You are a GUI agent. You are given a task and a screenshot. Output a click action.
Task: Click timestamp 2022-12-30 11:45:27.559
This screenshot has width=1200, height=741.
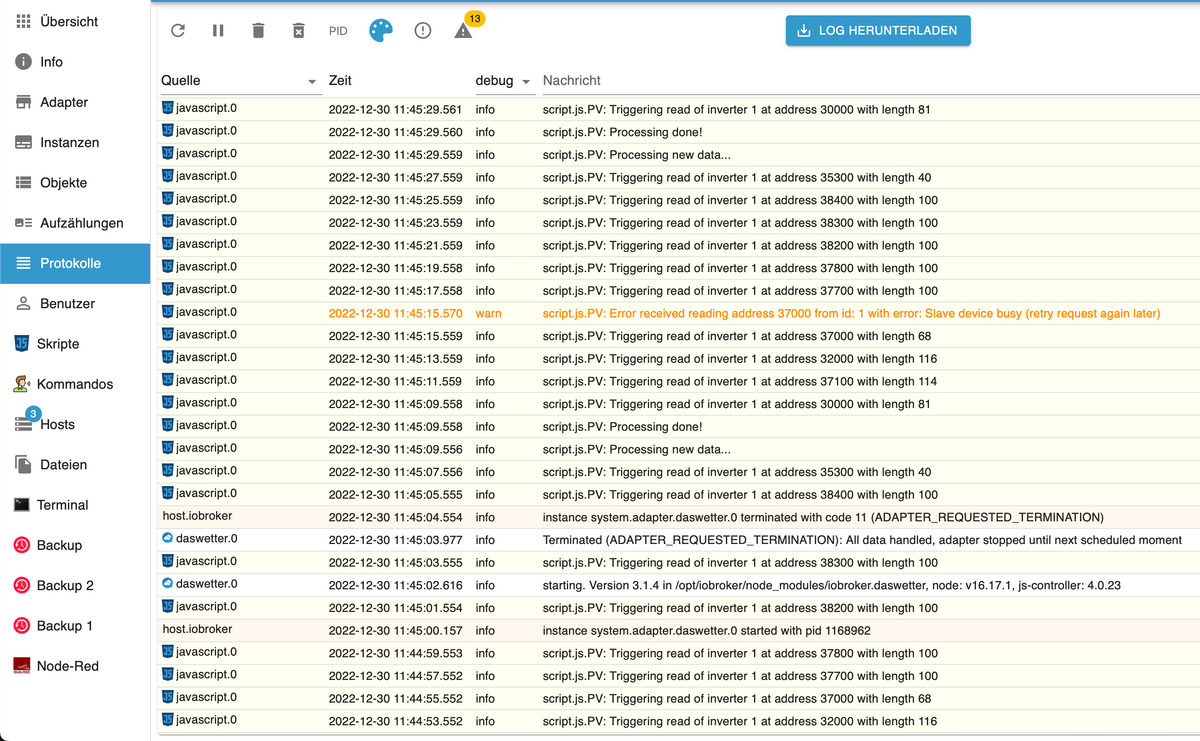point(396,177)
